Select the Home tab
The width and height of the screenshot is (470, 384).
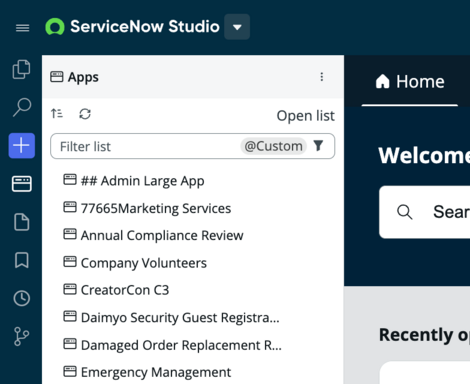(410, 82)
